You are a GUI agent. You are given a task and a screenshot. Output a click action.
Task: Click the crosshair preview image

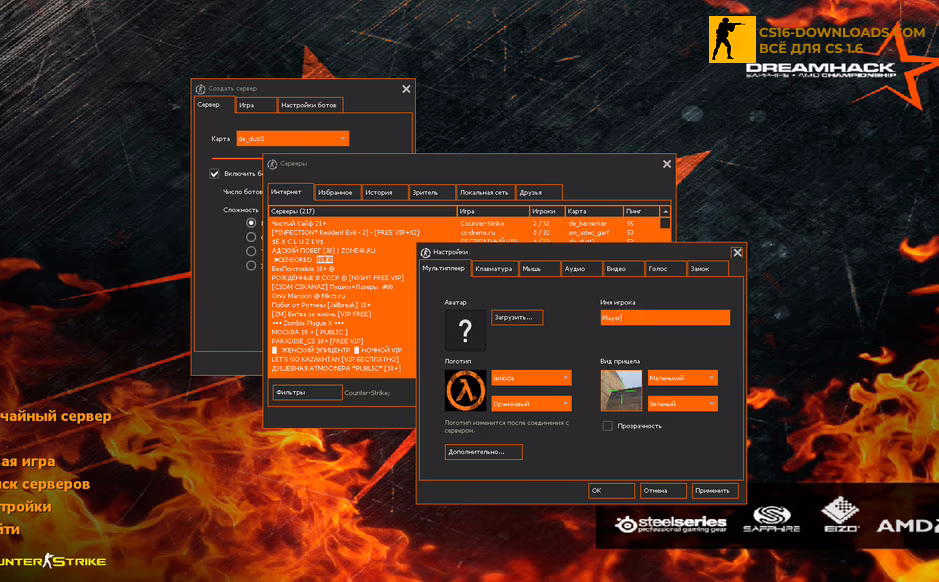[621, 390]
